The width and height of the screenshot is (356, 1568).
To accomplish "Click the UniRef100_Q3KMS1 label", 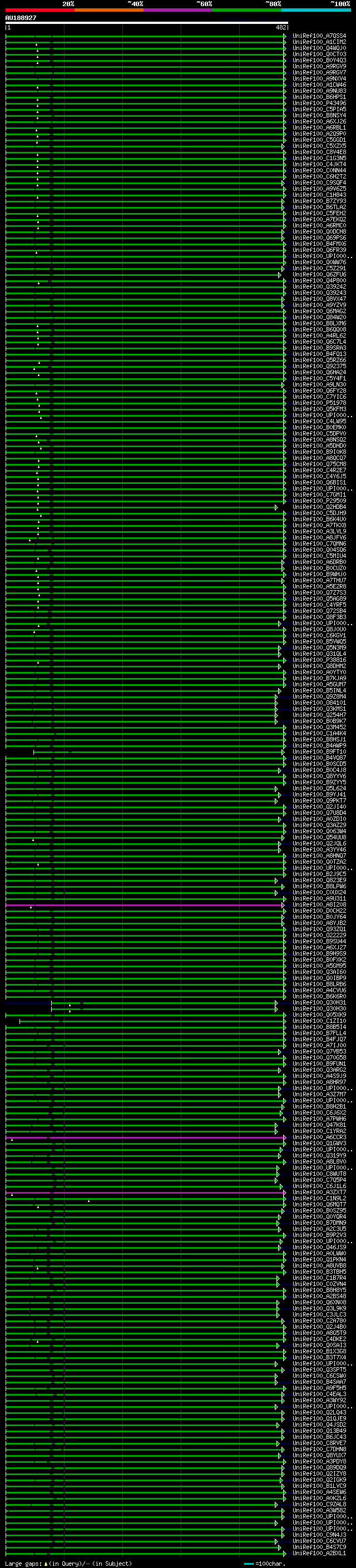I will [319, 709].
